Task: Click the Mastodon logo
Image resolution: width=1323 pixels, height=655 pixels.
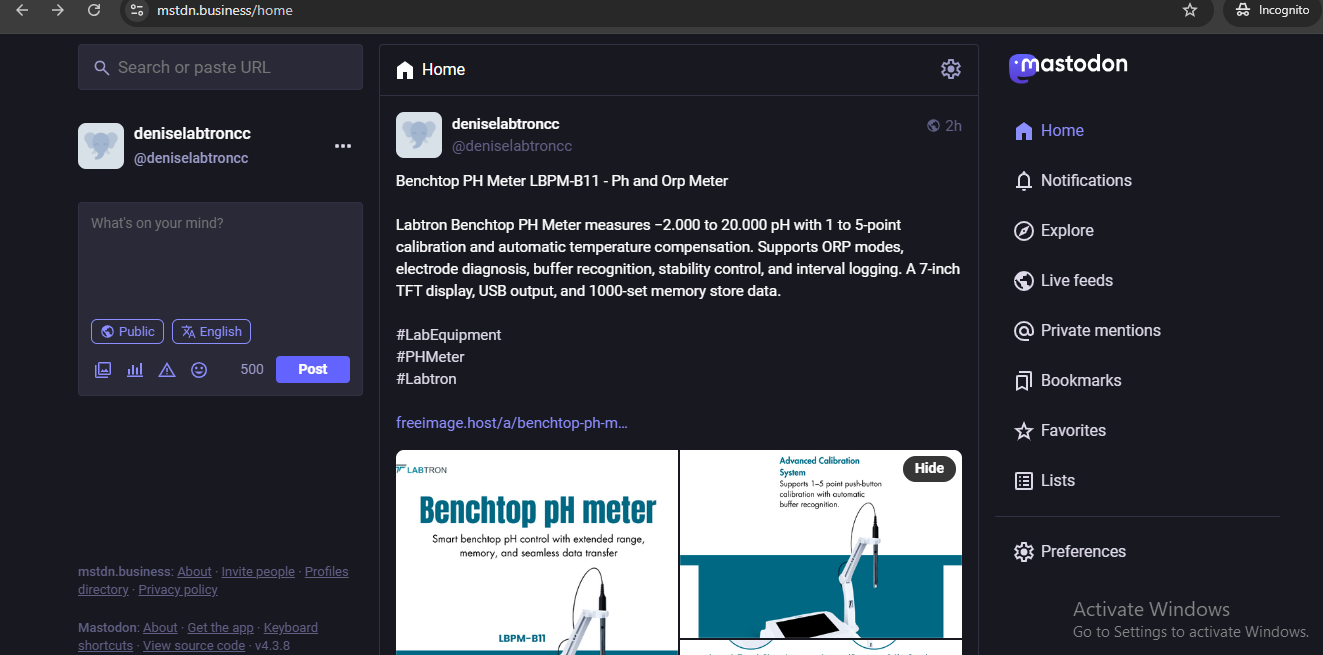Action: click(1068, 66)
